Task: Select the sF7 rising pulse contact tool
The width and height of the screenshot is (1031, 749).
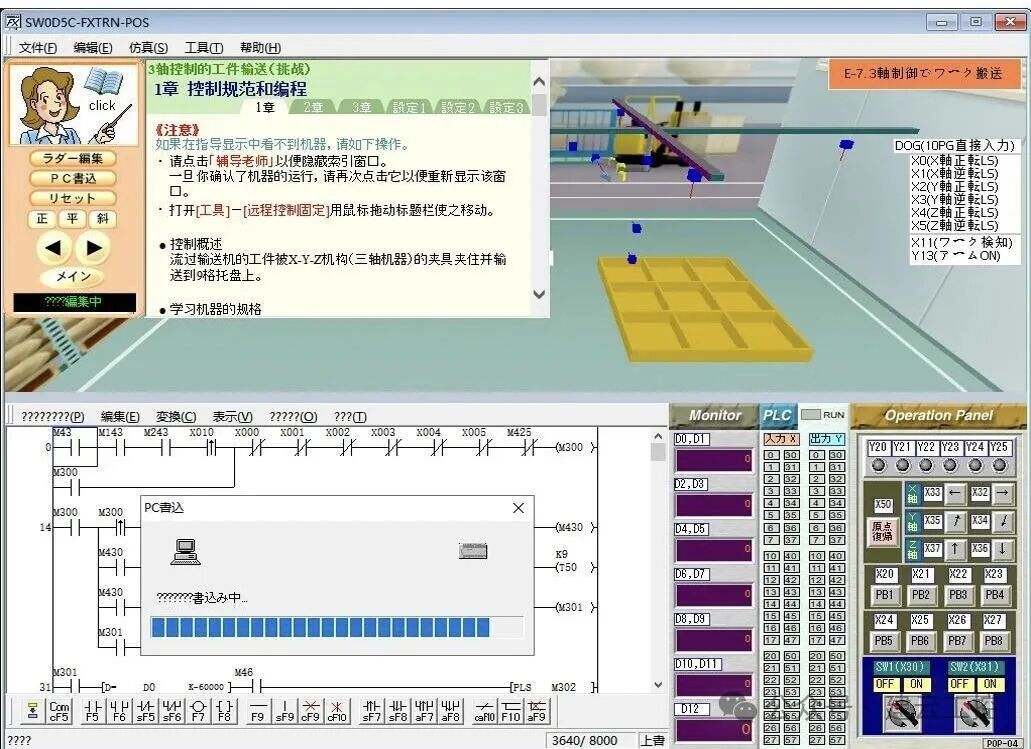Action: tap(372, 711)
